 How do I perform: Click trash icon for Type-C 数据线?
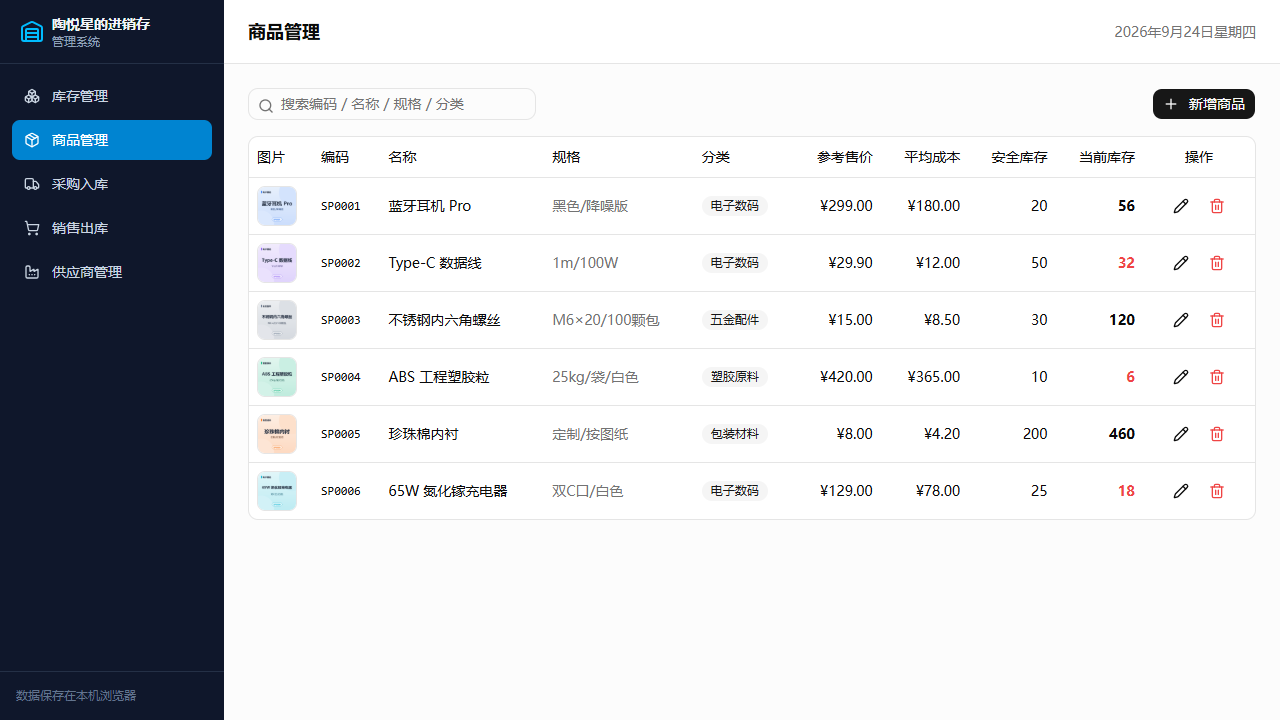(1217, 263)
